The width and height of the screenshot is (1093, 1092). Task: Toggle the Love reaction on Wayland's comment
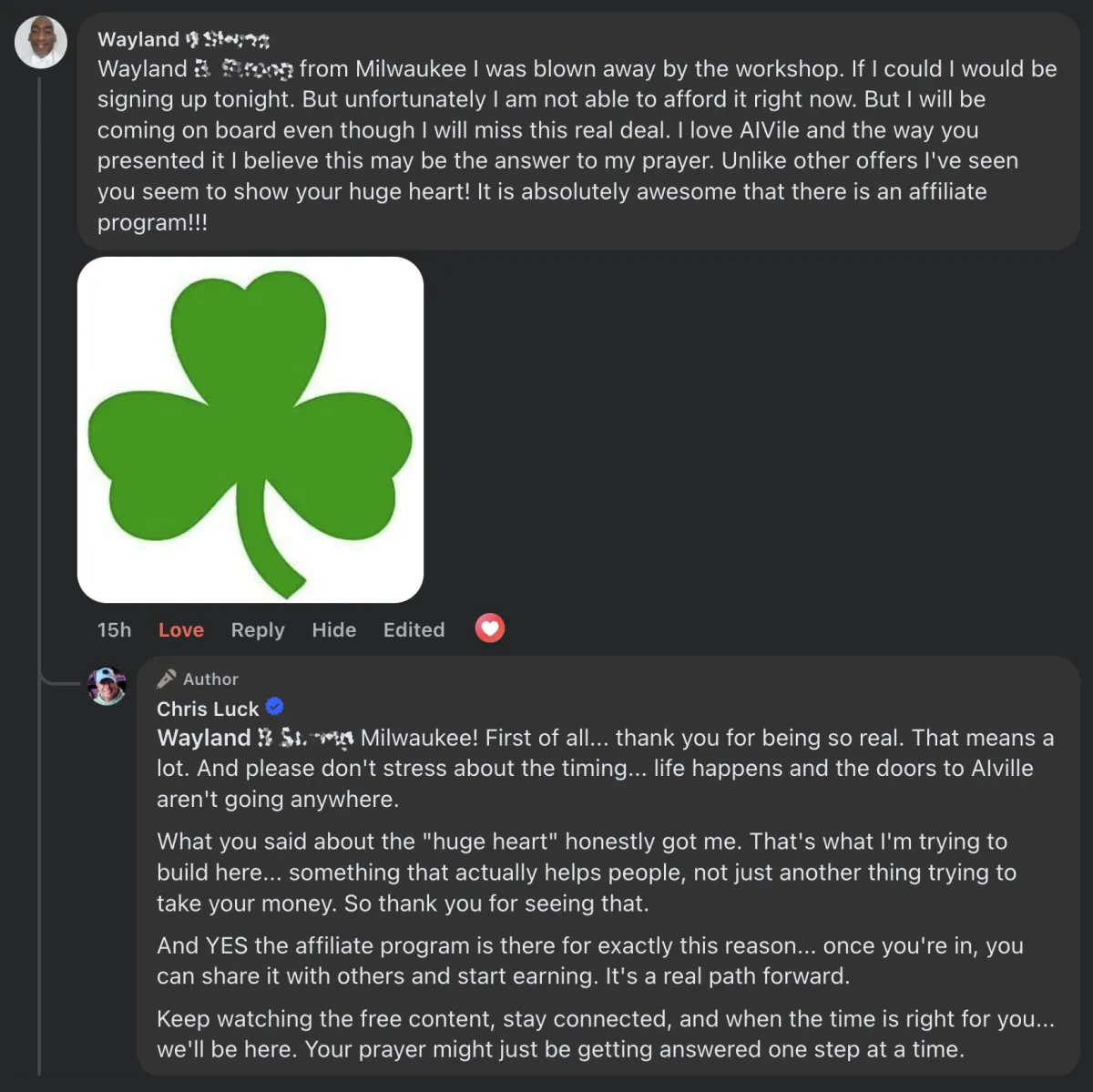(x=181, y=630)
